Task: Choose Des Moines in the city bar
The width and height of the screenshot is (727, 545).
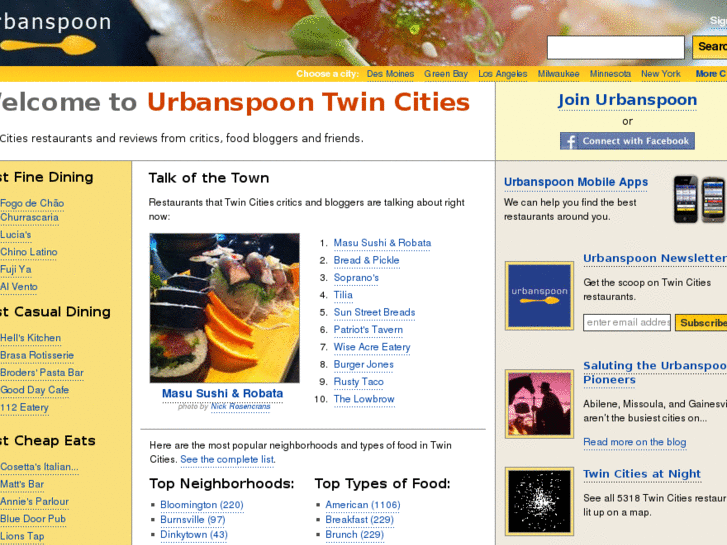Action: (x=390, y=74)
